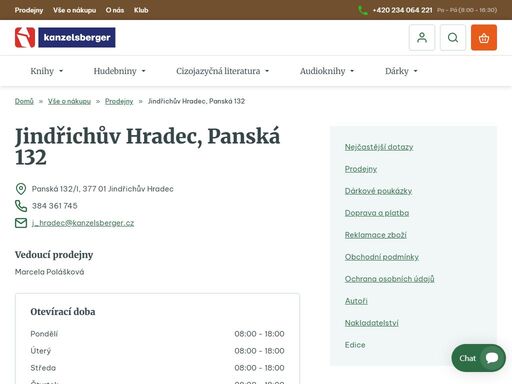Screen dimensions: 512x384
Task: Open Prodejny sidebar link
Action: coord(361,169)
